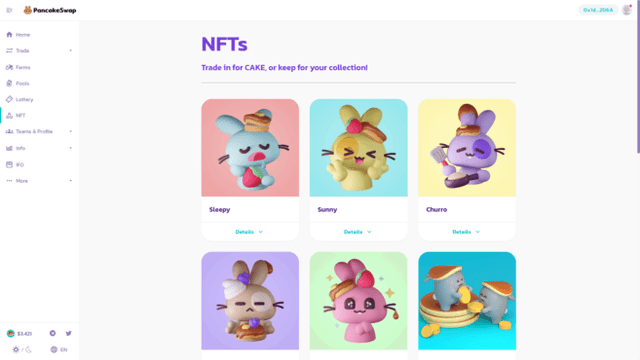
Task: Open the Twitter bird icon
Action: click(x=69, y=333)
